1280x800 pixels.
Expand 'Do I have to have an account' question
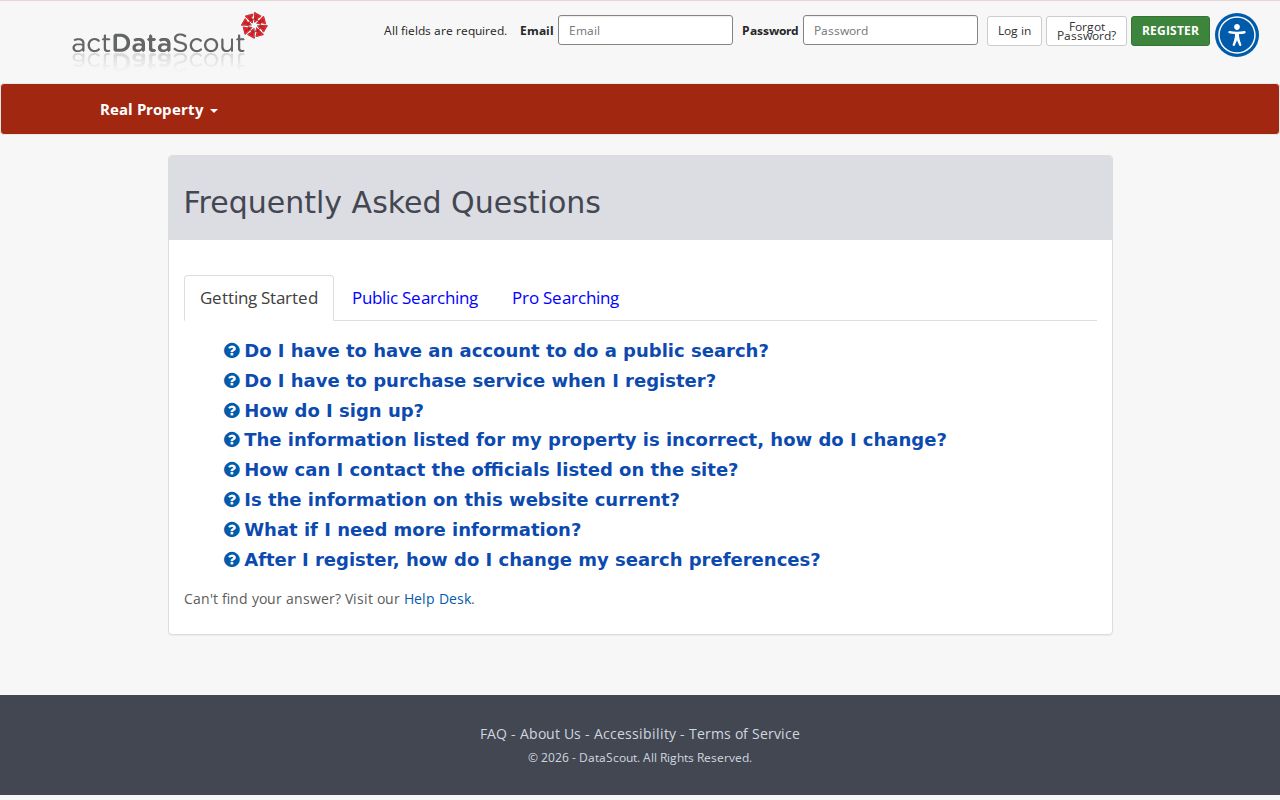(506, 351)
